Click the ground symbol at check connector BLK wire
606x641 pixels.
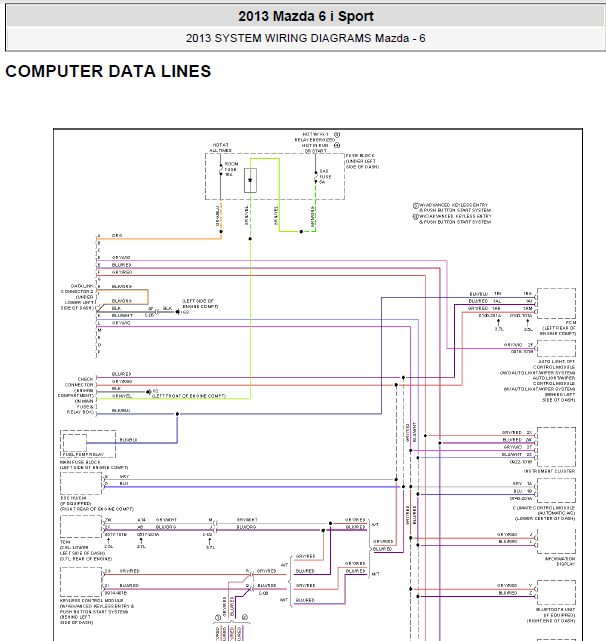point(149,392)
